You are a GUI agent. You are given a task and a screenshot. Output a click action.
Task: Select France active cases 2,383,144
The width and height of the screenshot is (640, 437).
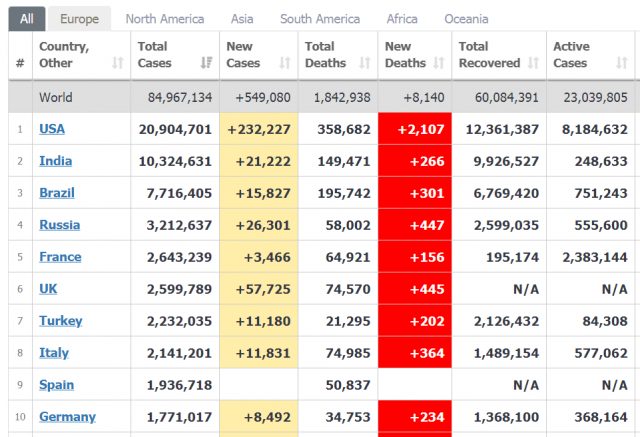[x=595, y=257]
